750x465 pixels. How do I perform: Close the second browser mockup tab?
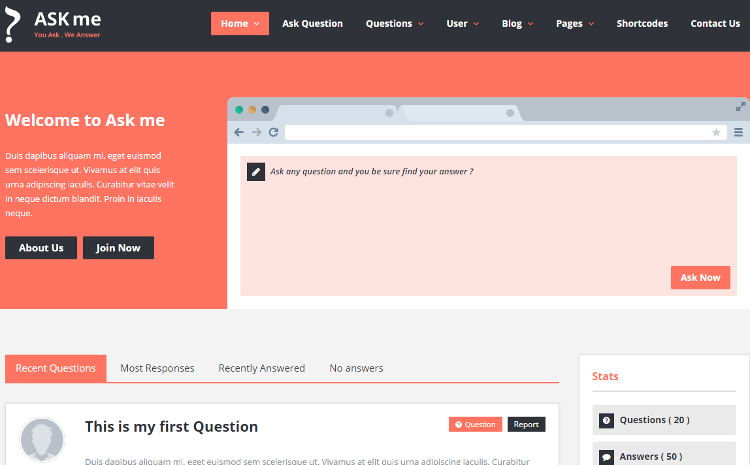coord(510,113)
